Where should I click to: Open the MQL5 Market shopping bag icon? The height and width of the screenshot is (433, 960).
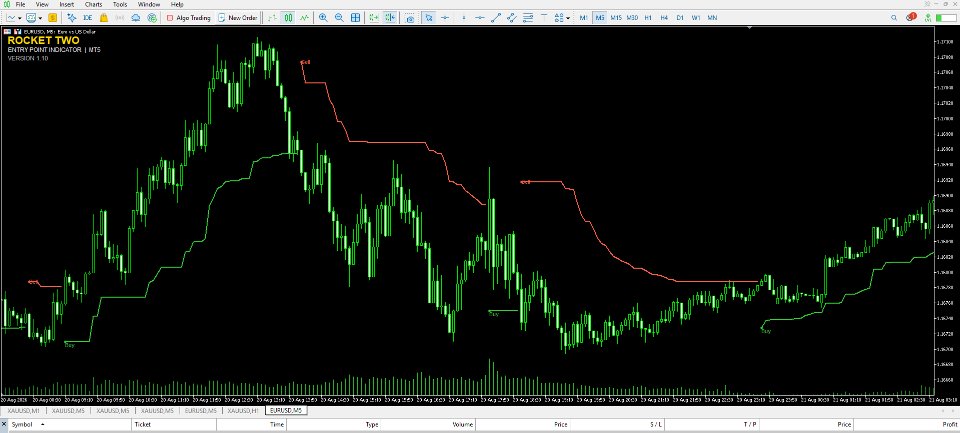104,18
